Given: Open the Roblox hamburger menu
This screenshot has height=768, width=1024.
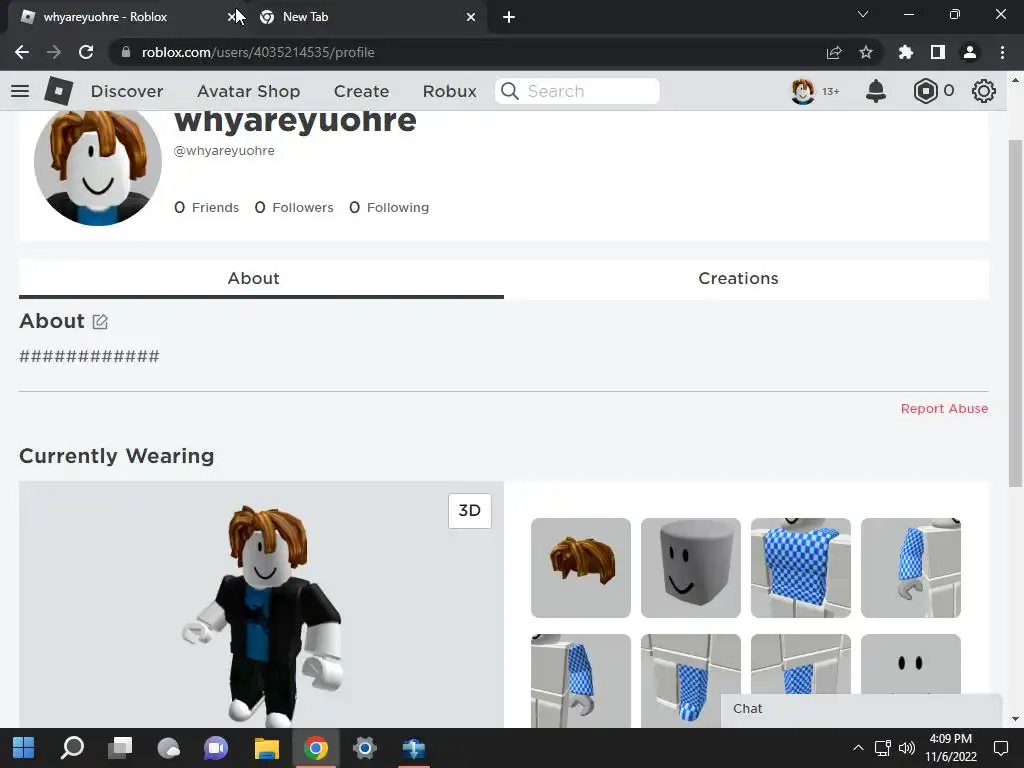Looking at the screenshot, I should 20,91.
